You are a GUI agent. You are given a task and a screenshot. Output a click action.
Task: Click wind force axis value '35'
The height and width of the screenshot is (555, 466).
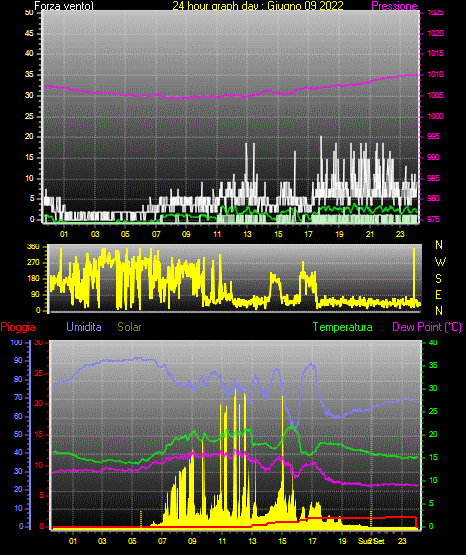click(29, 74)
